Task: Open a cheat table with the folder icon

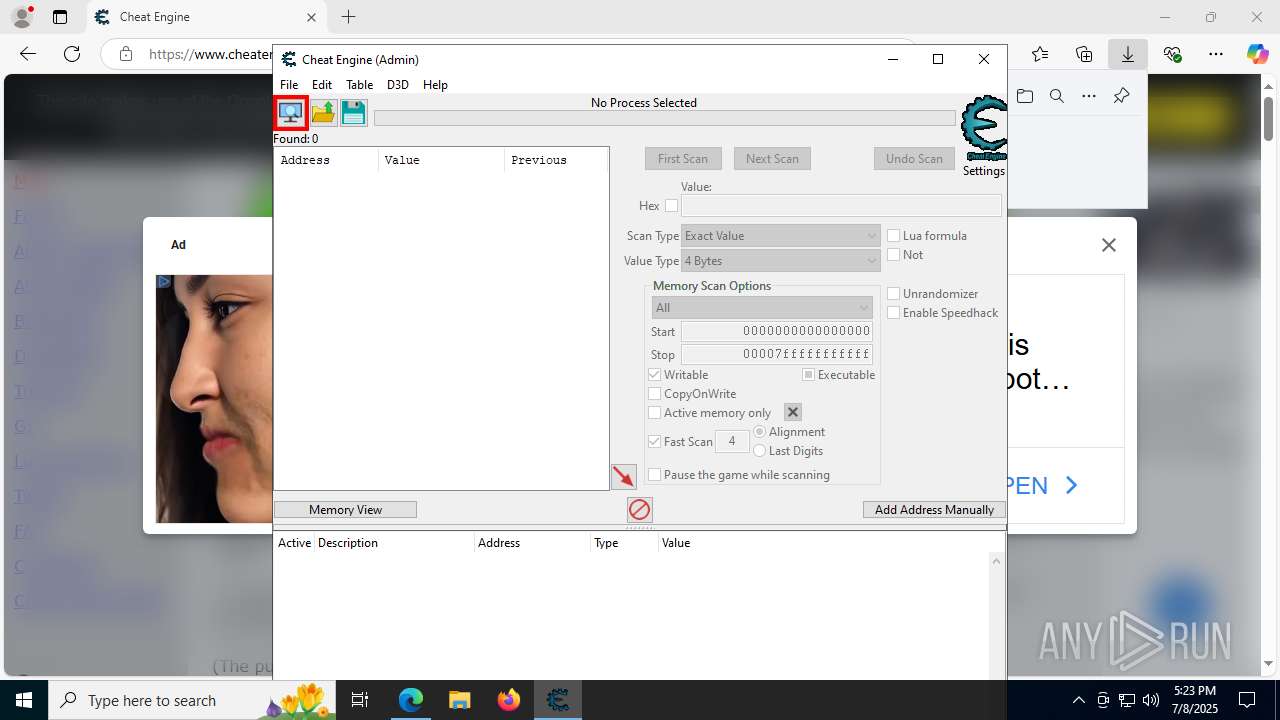Action: click(x=323, y=112)
